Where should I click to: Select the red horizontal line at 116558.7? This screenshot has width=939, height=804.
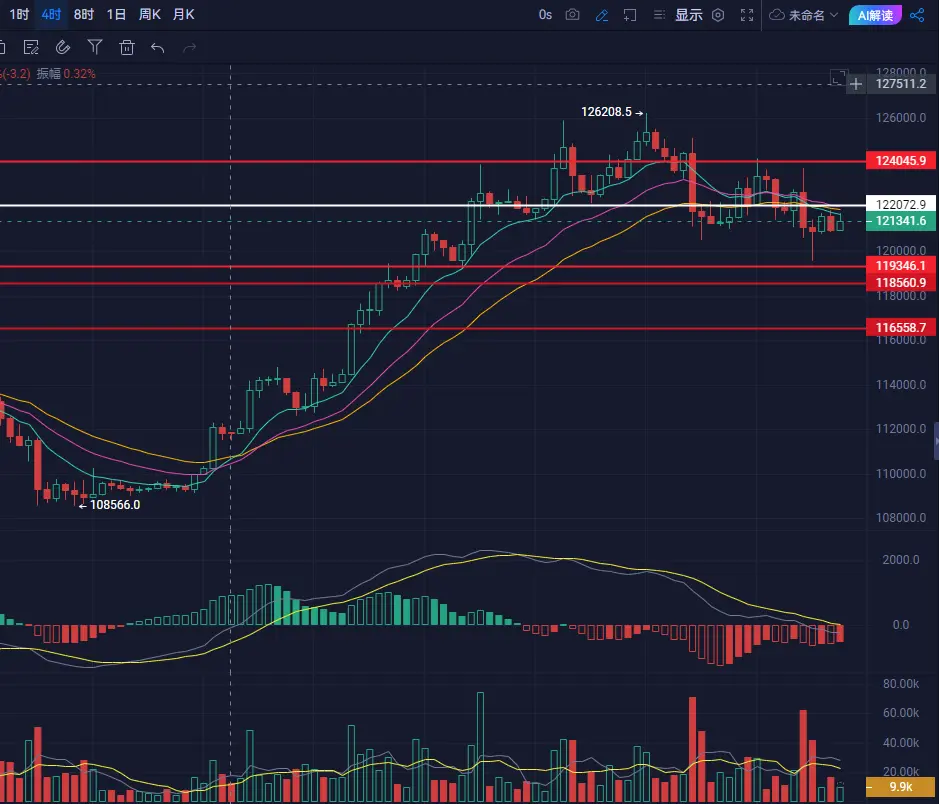(x=432, y=328)
